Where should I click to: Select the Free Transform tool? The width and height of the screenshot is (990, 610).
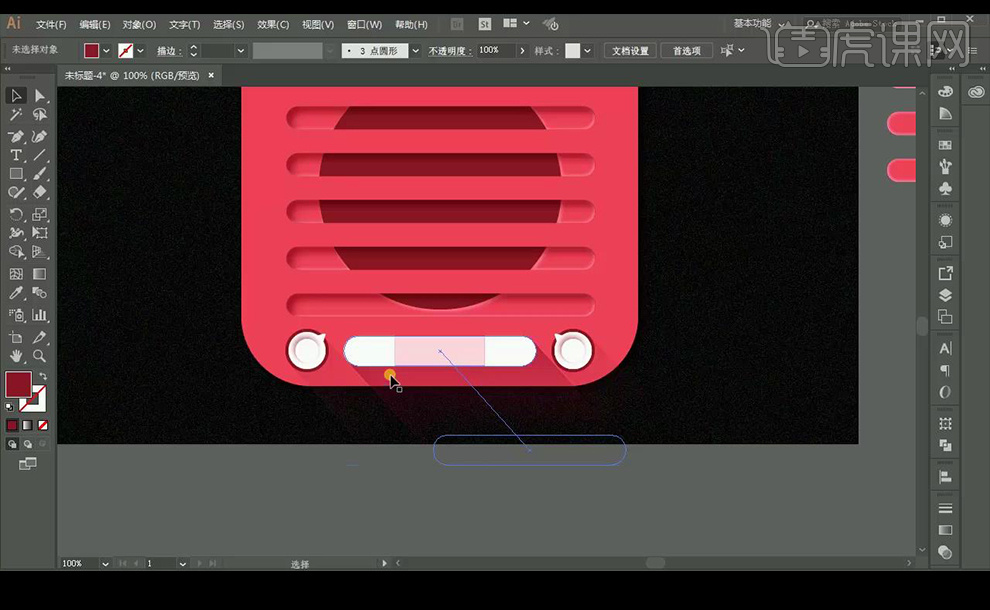click(40, 233)
